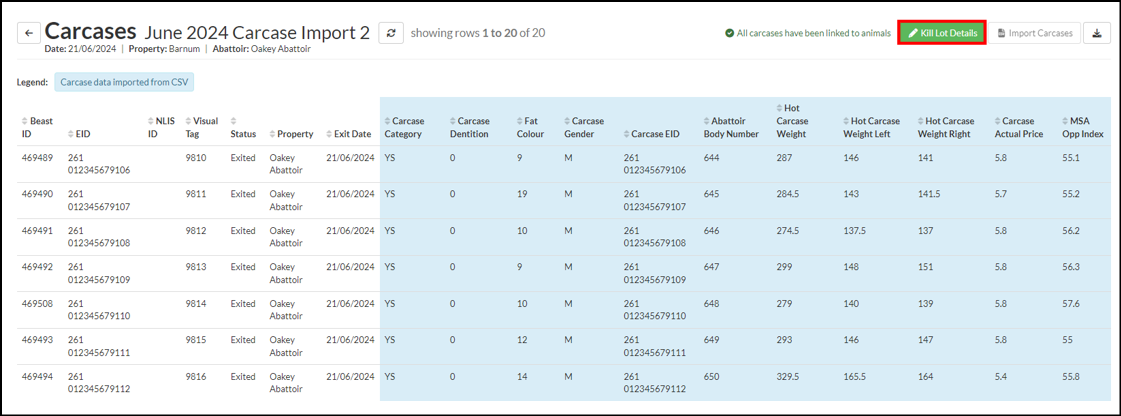
Task: Click Carcase Actual Price 5.4
Action: click(1001, 376)
